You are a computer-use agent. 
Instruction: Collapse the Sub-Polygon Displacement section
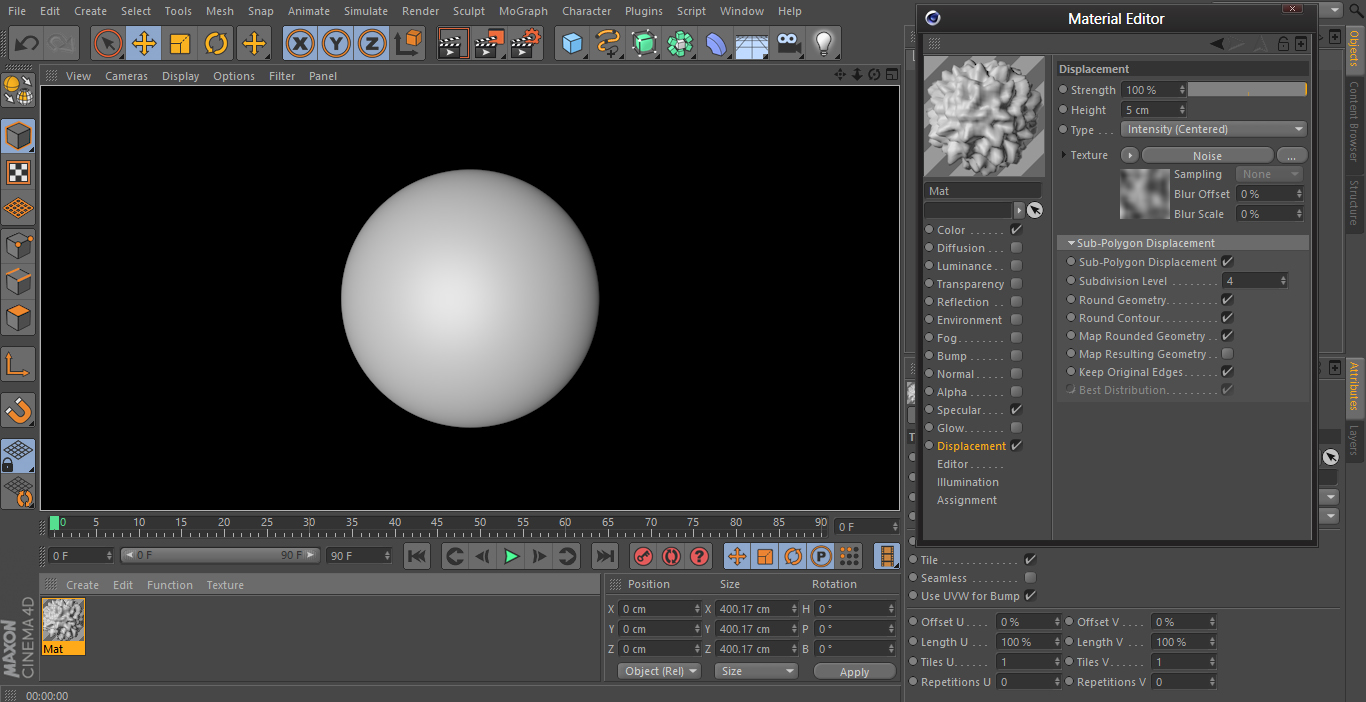pyautogui.click(x=1071, y=243)
